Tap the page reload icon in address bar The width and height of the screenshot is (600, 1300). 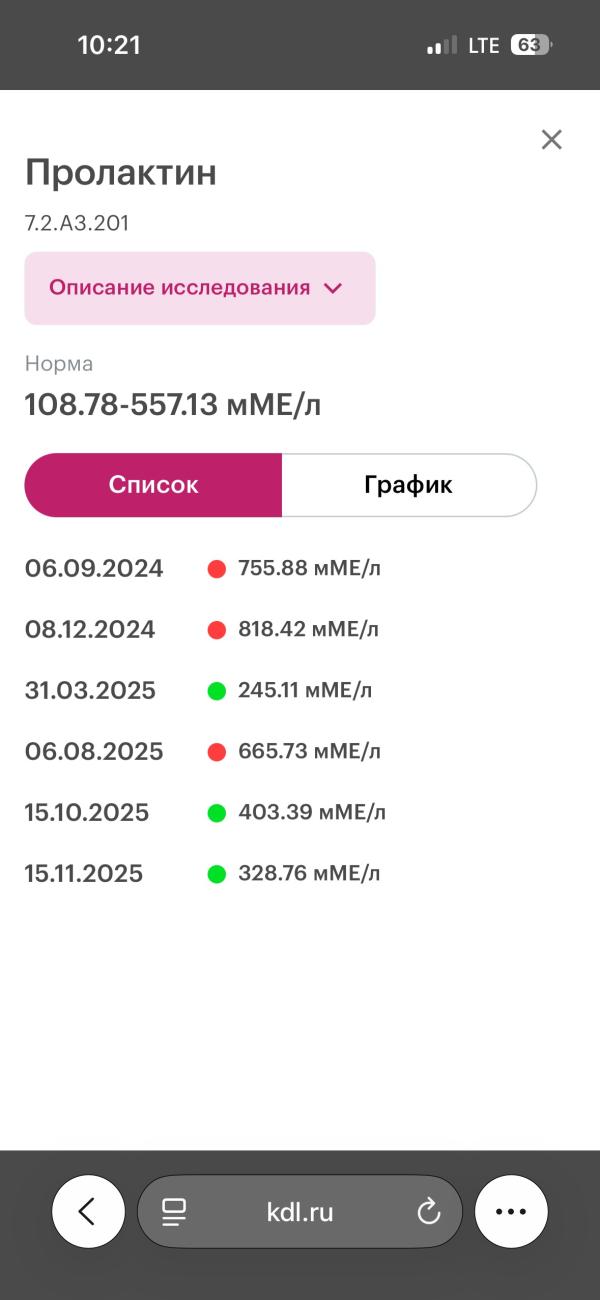coord(428,1211)
